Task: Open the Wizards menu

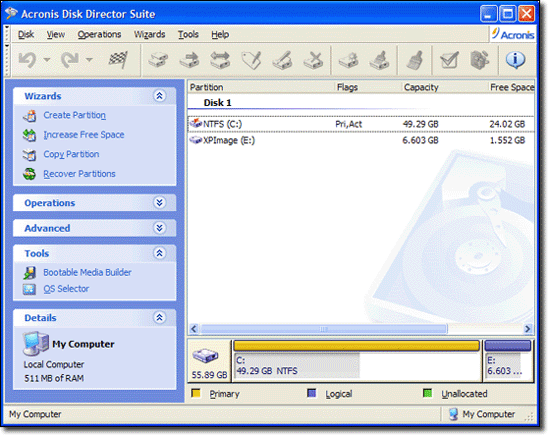Action: (149, 34)
